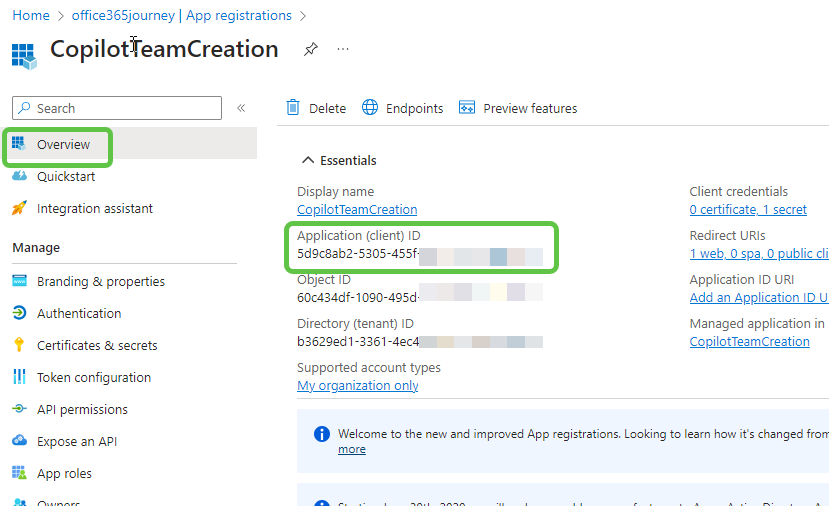This screenshot has width=829, height=506.
Task: Focus the sidebar Search field
Action: click(117, 108)
